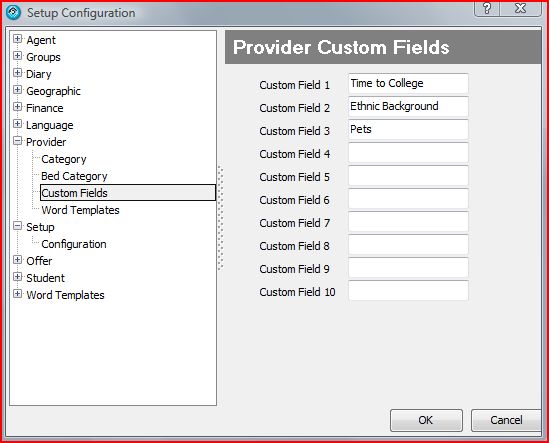Image resolution: width=549 pixels, height=443 pixels.
Task: Expand the Agent tree node
Action: click(x=17, y=39)
